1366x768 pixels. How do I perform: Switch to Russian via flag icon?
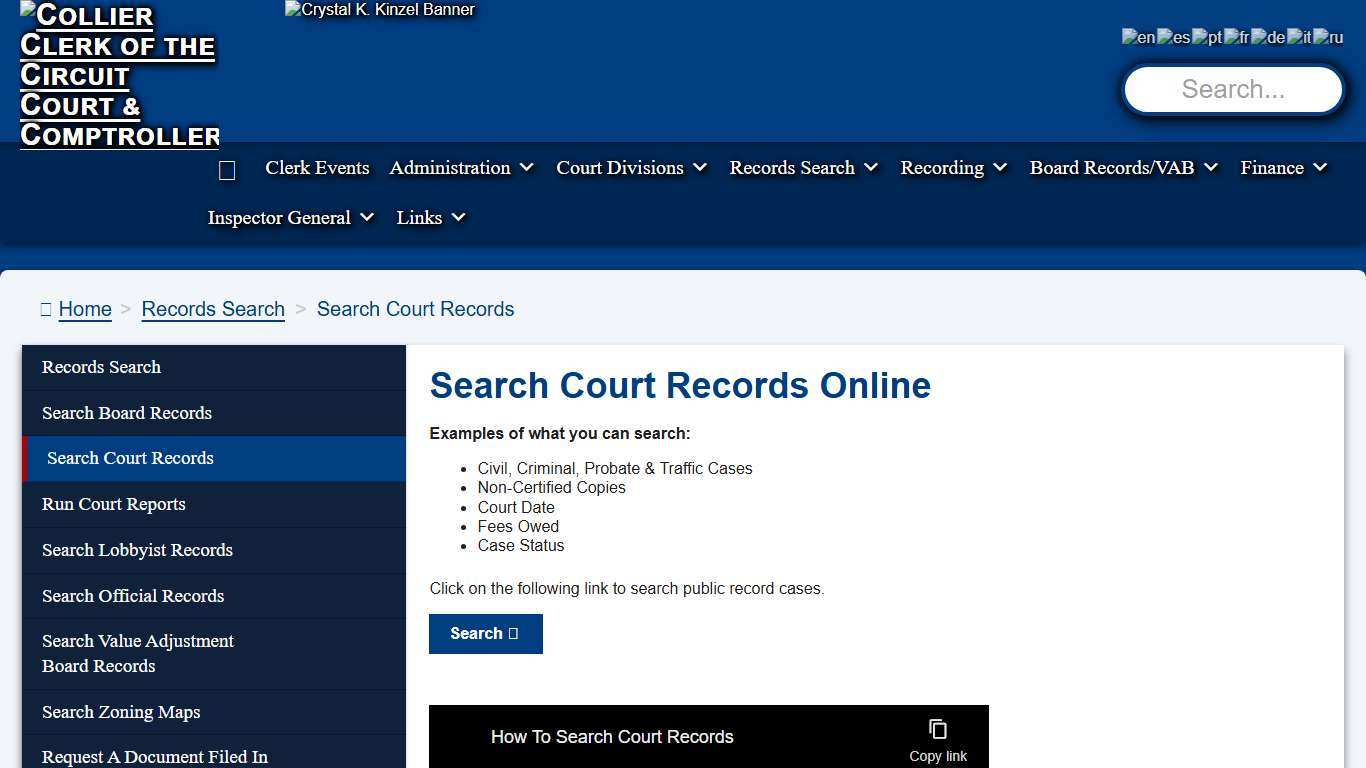tap(1327, 36)
